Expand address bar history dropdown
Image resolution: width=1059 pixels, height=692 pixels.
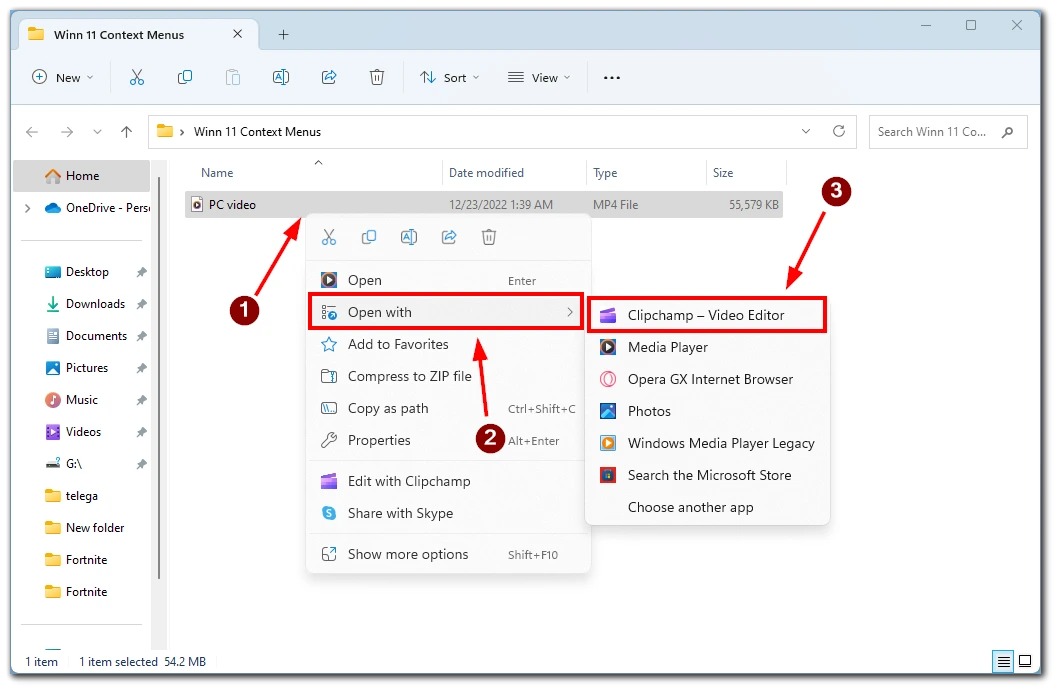806,131
